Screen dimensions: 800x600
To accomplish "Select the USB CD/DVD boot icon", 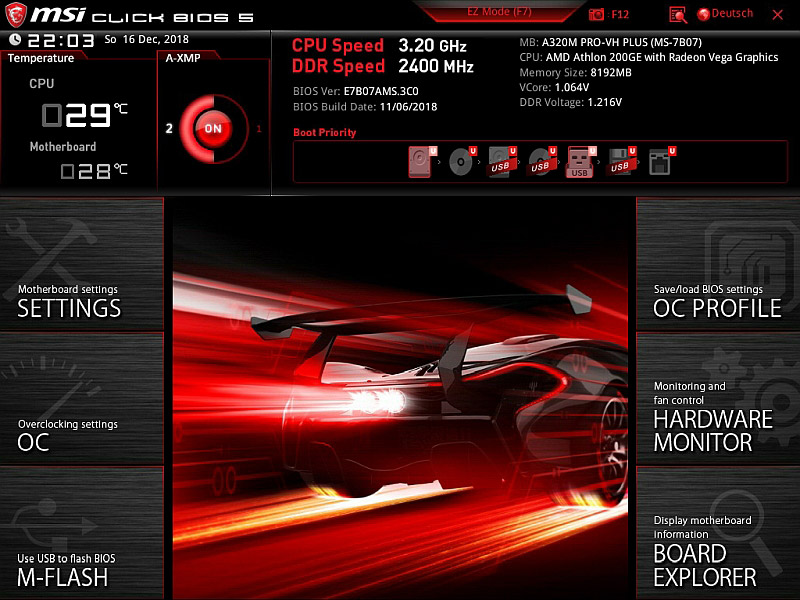I will [541, 161].
